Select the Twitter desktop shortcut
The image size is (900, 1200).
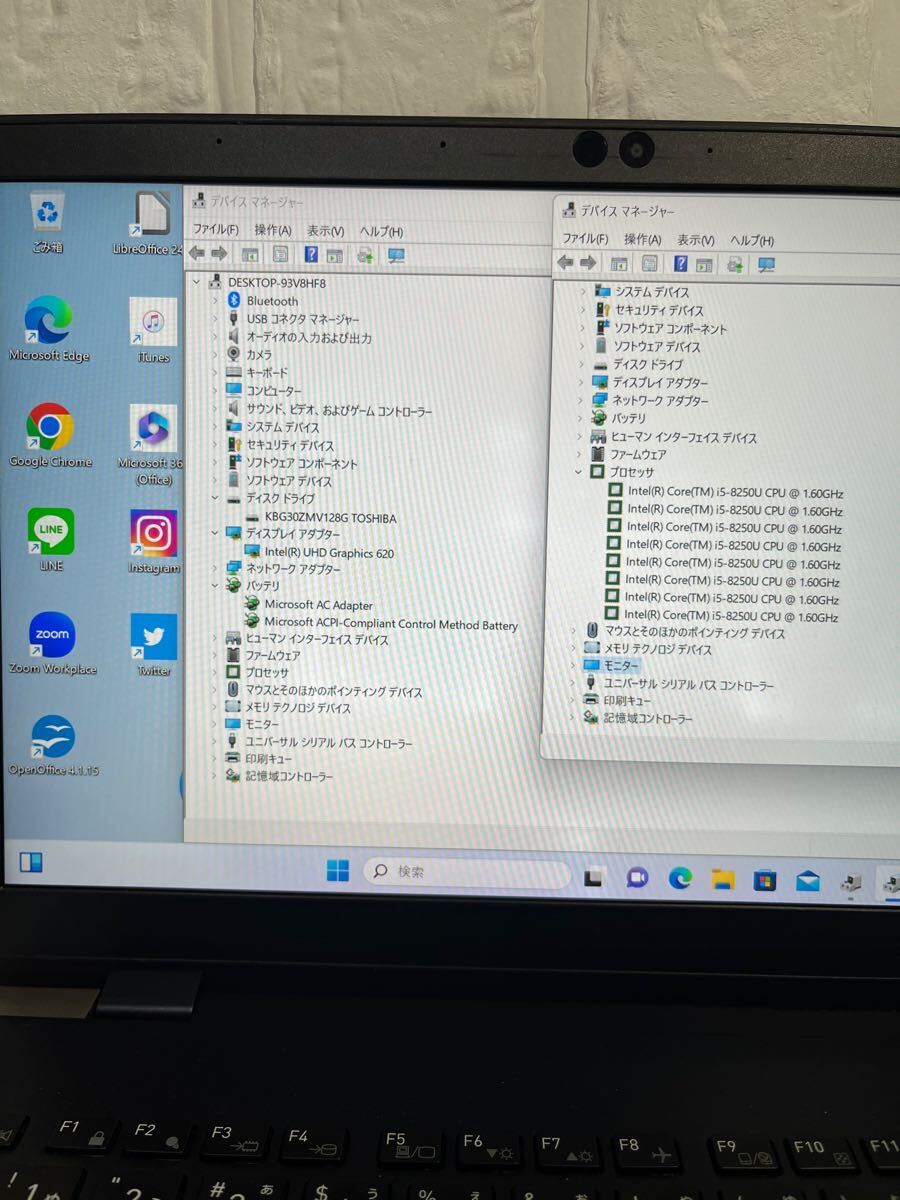[x=153, y=646]
